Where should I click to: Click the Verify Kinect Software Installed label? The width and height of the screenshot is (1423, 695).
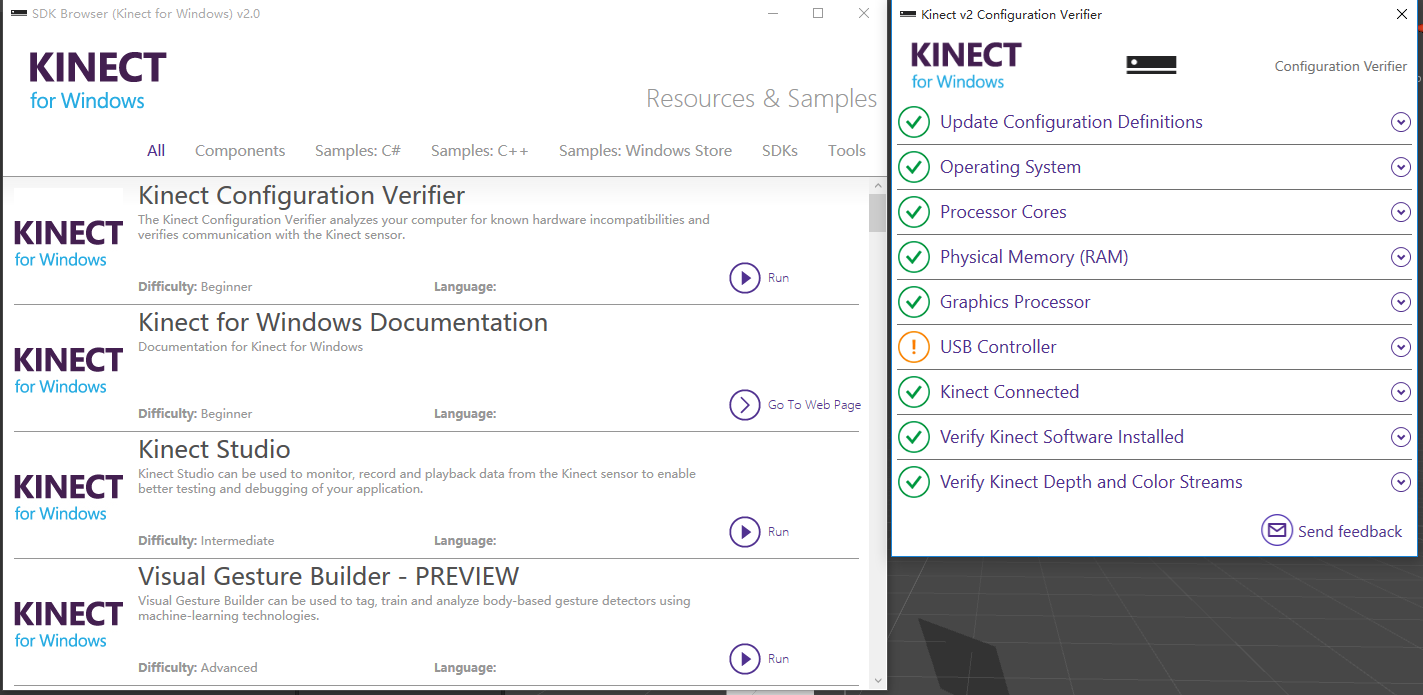pos(1061,437)
